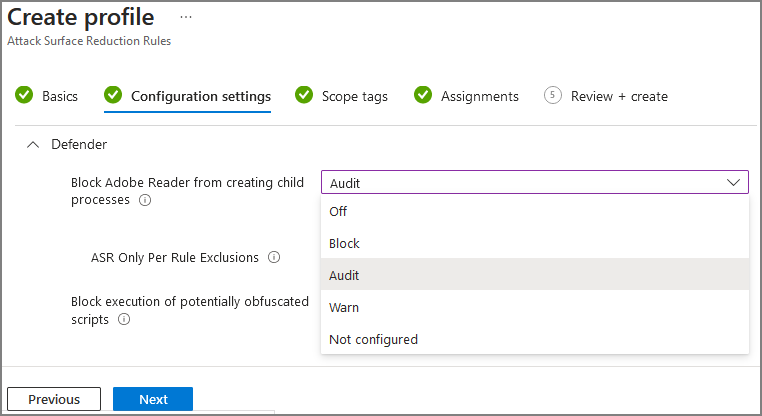Image resolution: width=762 pixels, height=416 pixels.
Task: Click the step 5 circle icon
Action: click(x=553, y=96)
